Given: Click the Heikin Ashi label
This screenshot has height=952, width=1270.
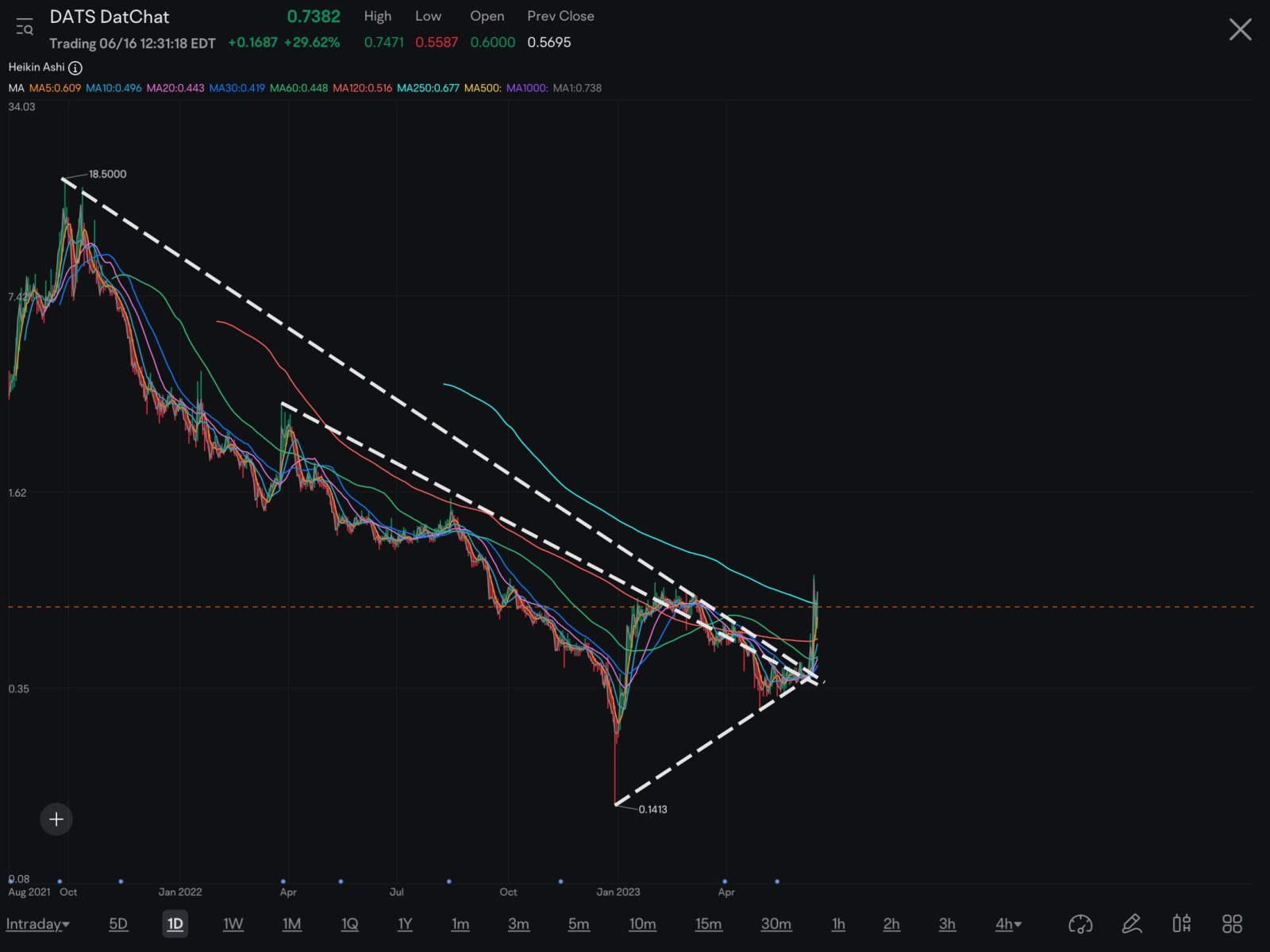Looking at the screenshot, I should click(37, 67).
